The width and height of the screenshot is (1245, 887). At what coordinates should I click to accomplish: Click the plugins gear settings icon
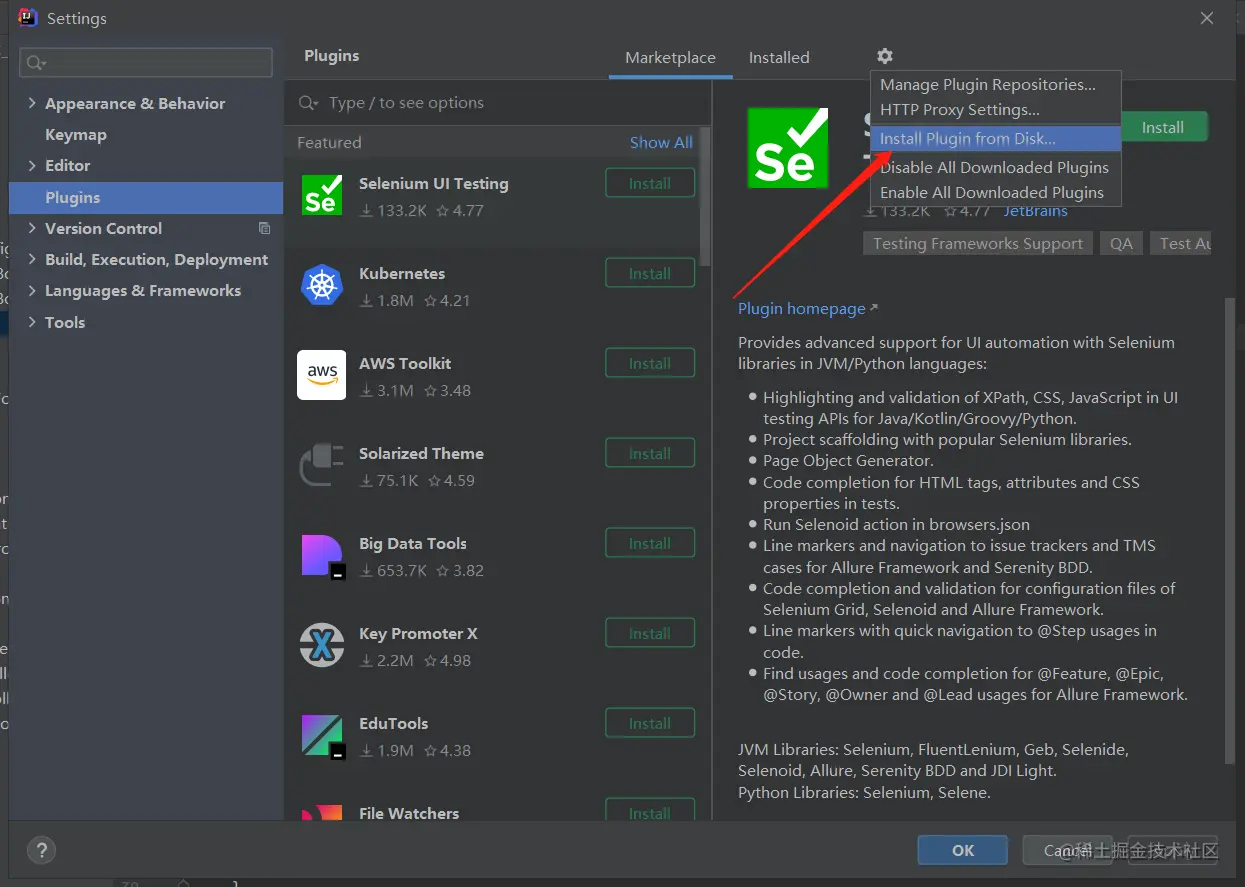click(x=884, y=57)
